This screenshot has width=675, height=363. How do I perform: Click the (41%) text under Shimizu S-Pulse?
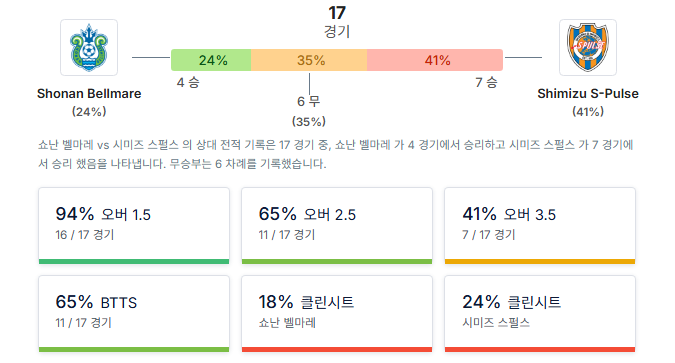tap(588, 112)
